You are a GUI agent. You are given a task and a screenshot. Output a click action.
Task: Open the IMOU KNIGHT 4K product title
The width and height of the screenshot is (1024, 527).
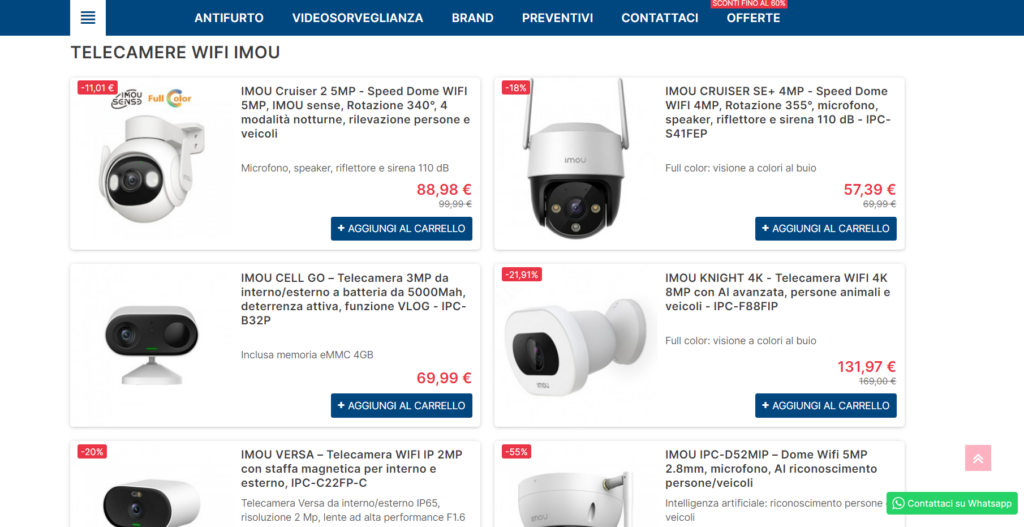coord(777,292)
